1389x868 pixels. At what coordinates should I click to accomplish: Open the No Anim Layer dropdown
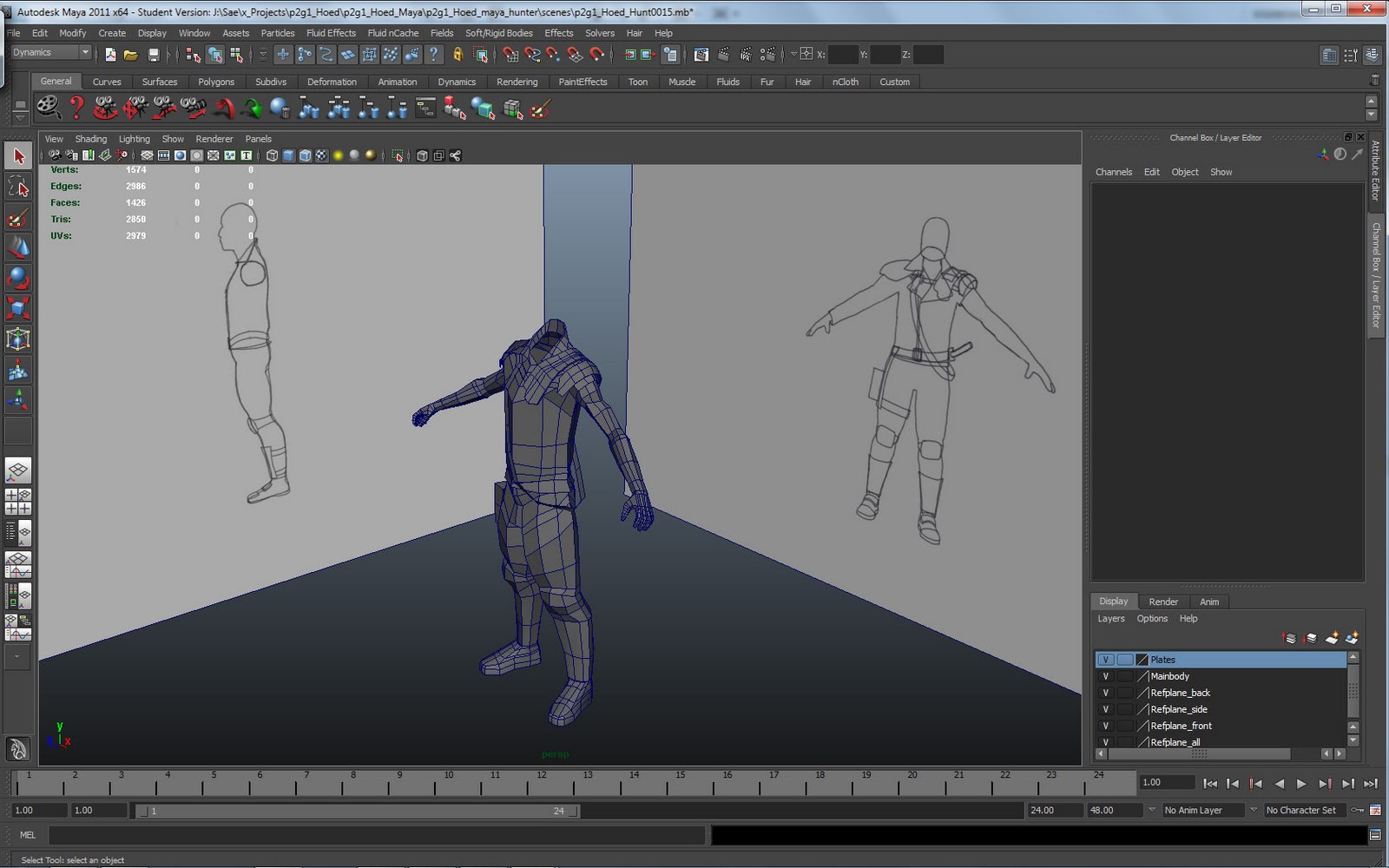click(x=1202, y=810)
